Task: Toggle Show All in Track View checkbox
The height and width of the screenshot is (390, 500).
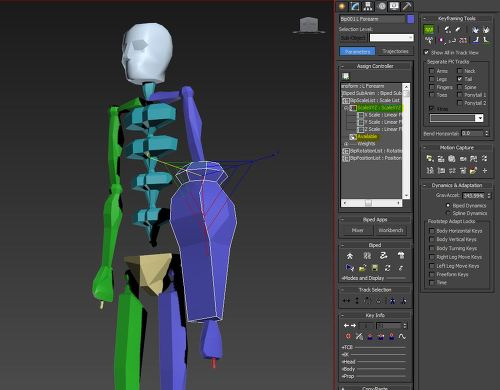Action: tap(426, 52)
